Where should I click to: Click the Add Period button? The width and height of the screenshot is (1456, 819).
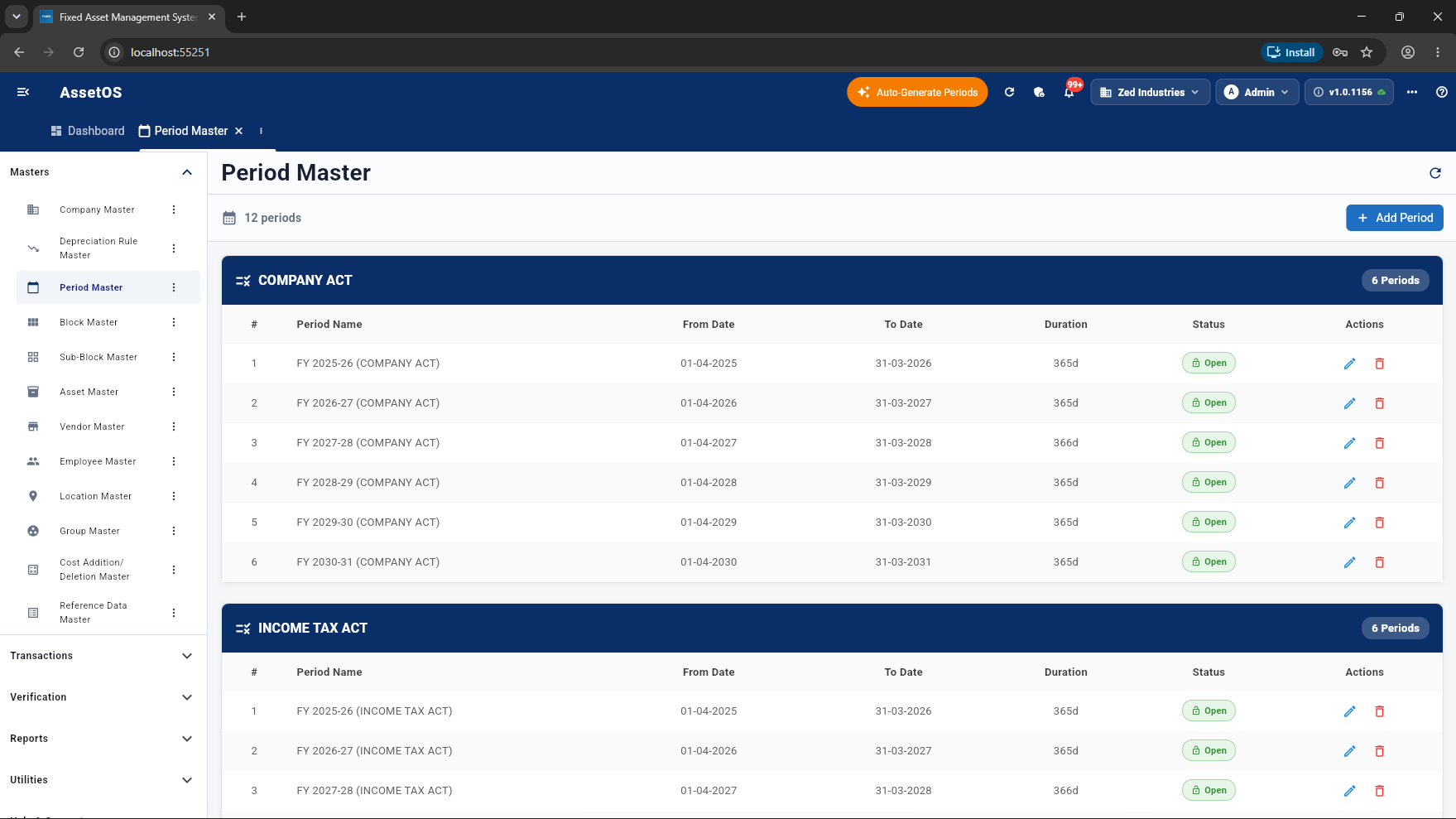1395,218
